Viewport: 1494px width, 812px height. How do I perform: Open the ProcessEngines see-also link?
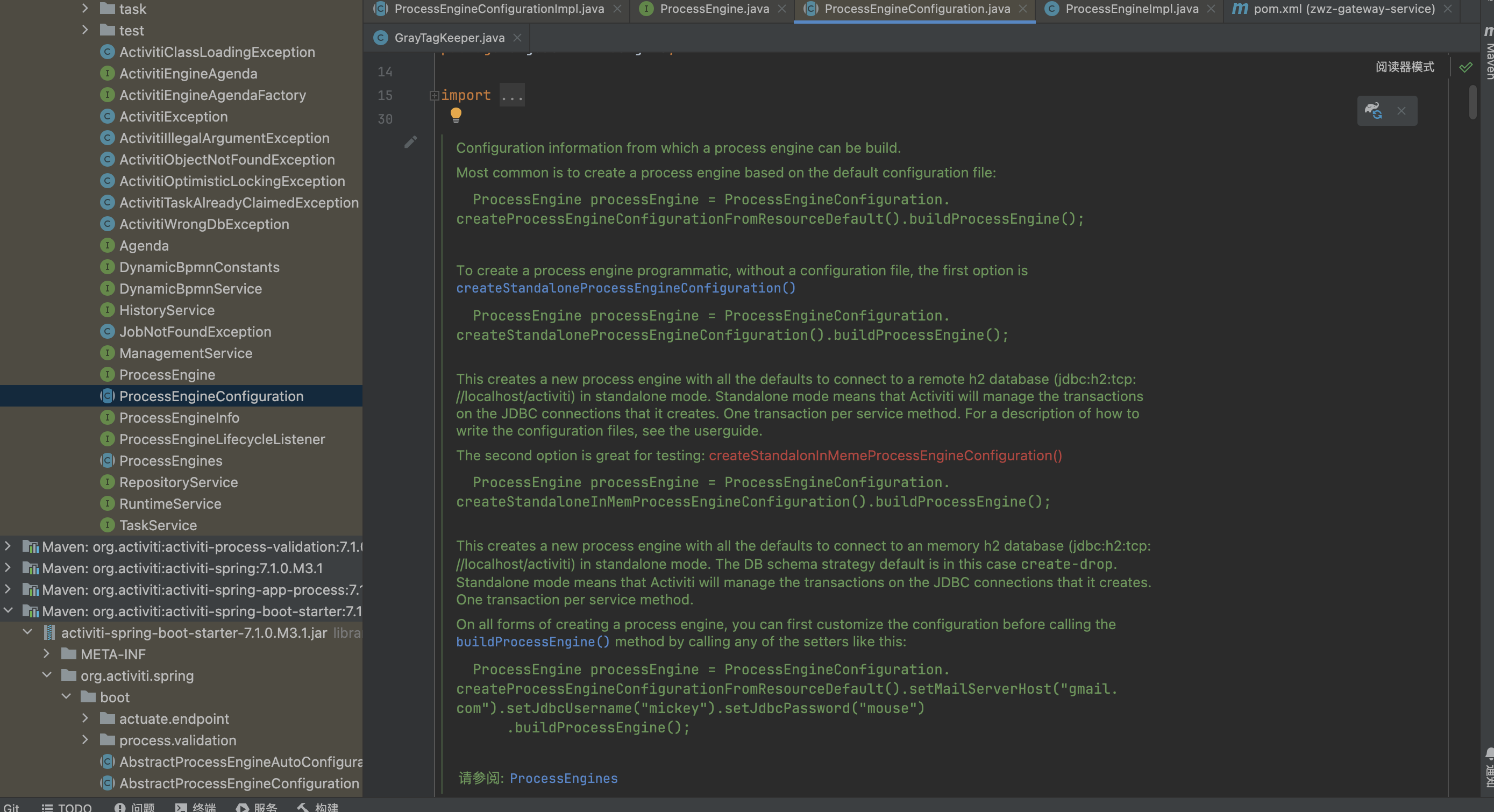click(x=563, y=778)
